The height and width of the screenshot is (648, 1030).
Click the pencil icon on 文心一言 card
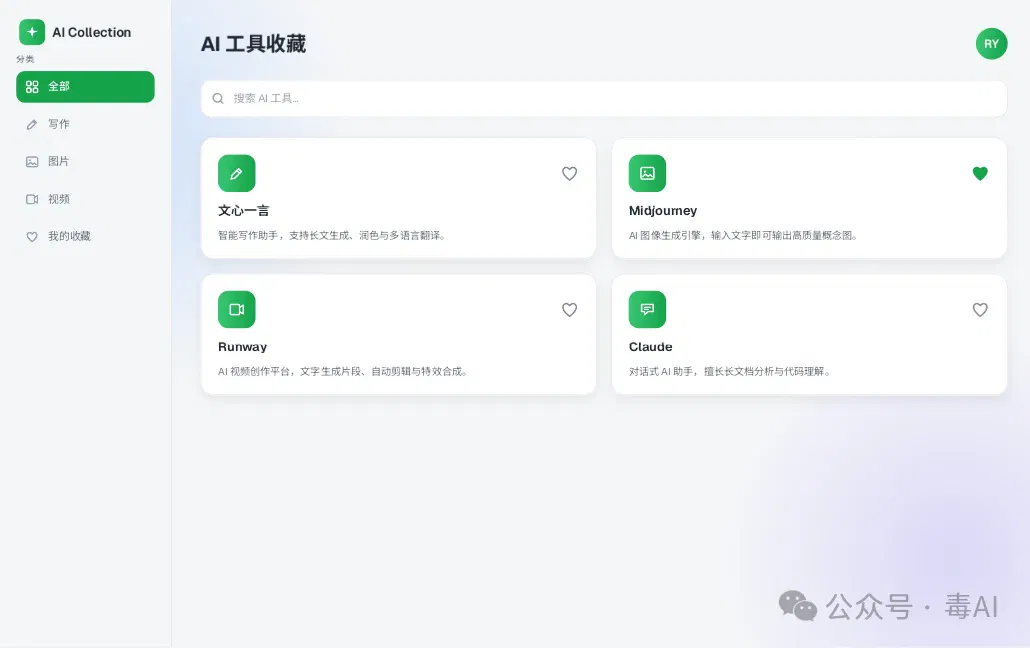pos(236,174)
